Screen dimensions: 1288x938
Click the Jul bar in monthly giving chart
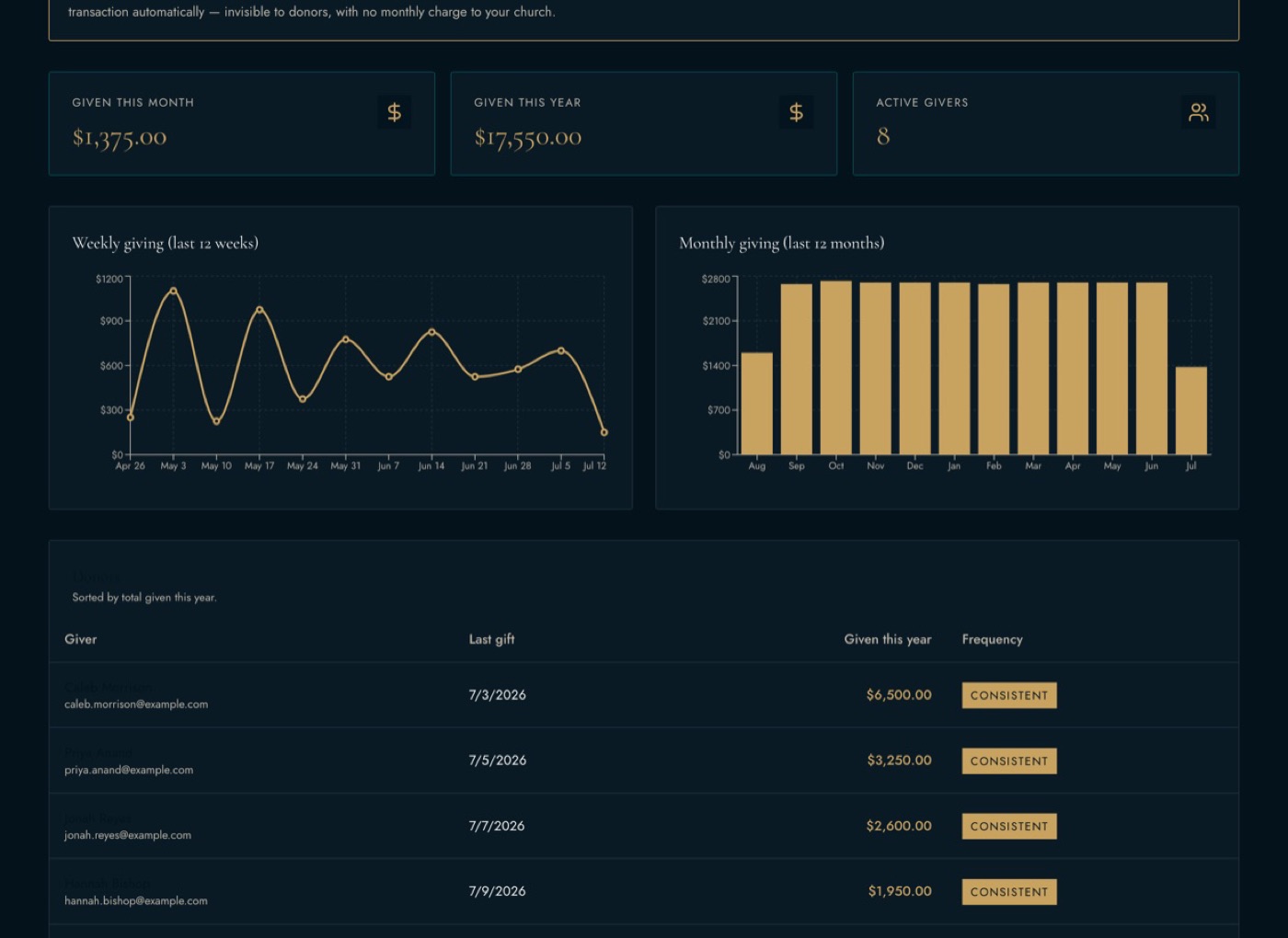click(1191, 410)
